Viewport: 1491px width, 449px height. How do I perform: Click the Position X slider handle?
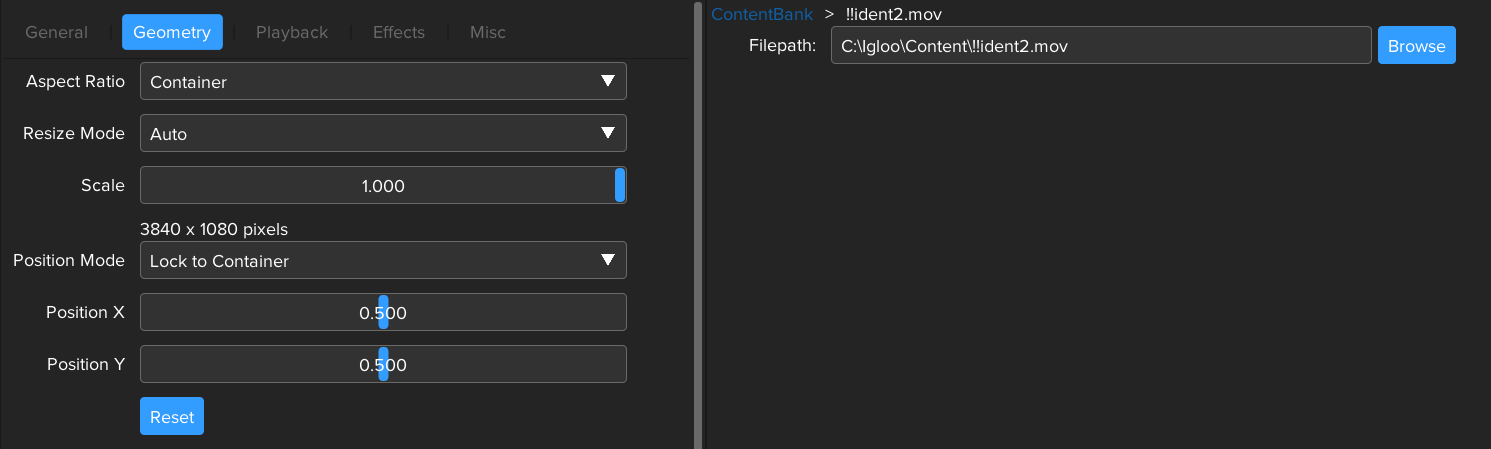click(383, 312)
